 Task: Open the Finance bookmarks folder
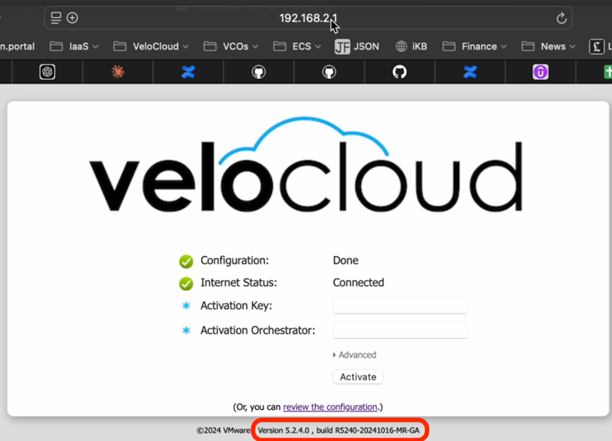pyautogui.click(x=474, y=46)
